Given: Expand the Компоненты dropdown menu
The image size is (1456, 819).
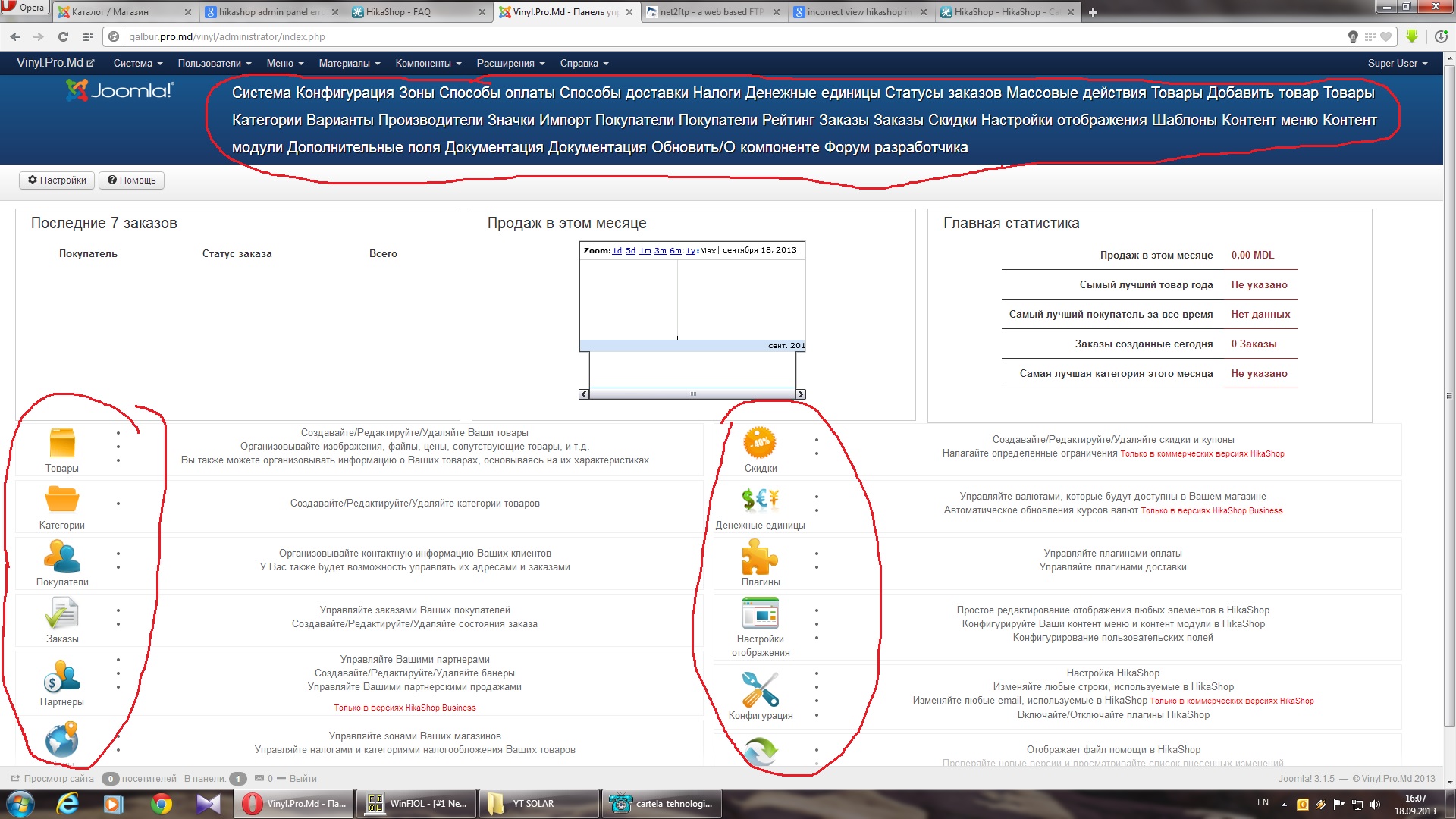Looking at the screenshot, I should (x=428, y=64).
